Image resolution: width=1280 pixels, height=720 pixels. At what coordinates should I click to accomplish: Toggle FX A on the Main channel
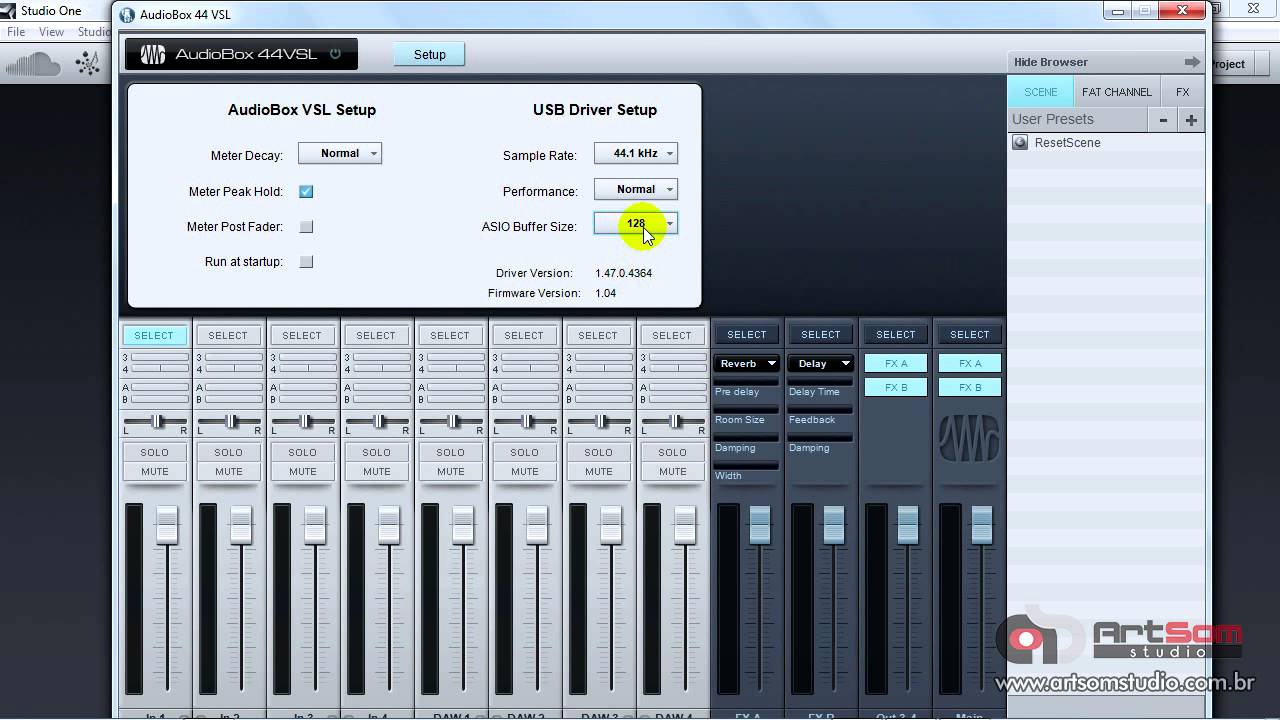coord(969,364)
